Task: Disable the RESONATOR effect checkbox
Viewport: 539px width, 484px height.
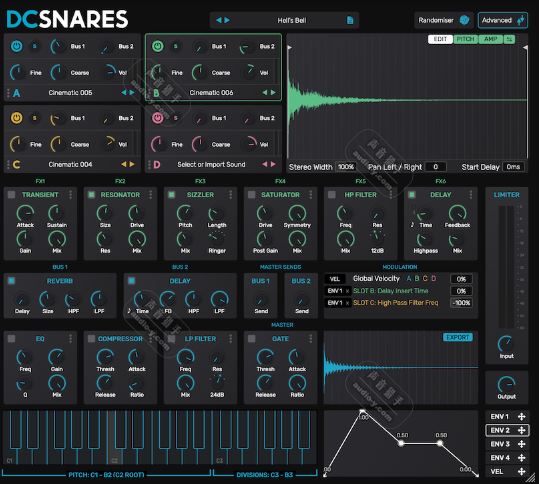Action: coord(91,195)
